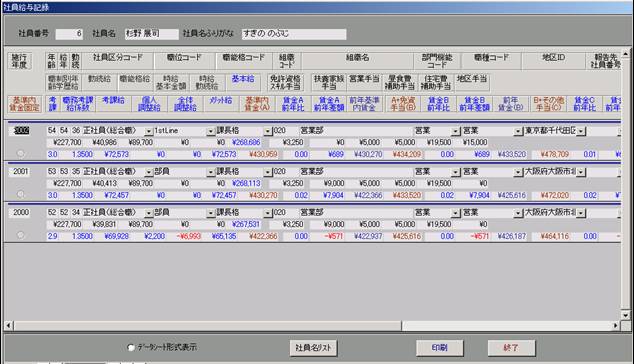Open 部員 職位 dropdown in the 2001 row
Image resolution: width=634 pixels, height=364 pixels.
211,172
